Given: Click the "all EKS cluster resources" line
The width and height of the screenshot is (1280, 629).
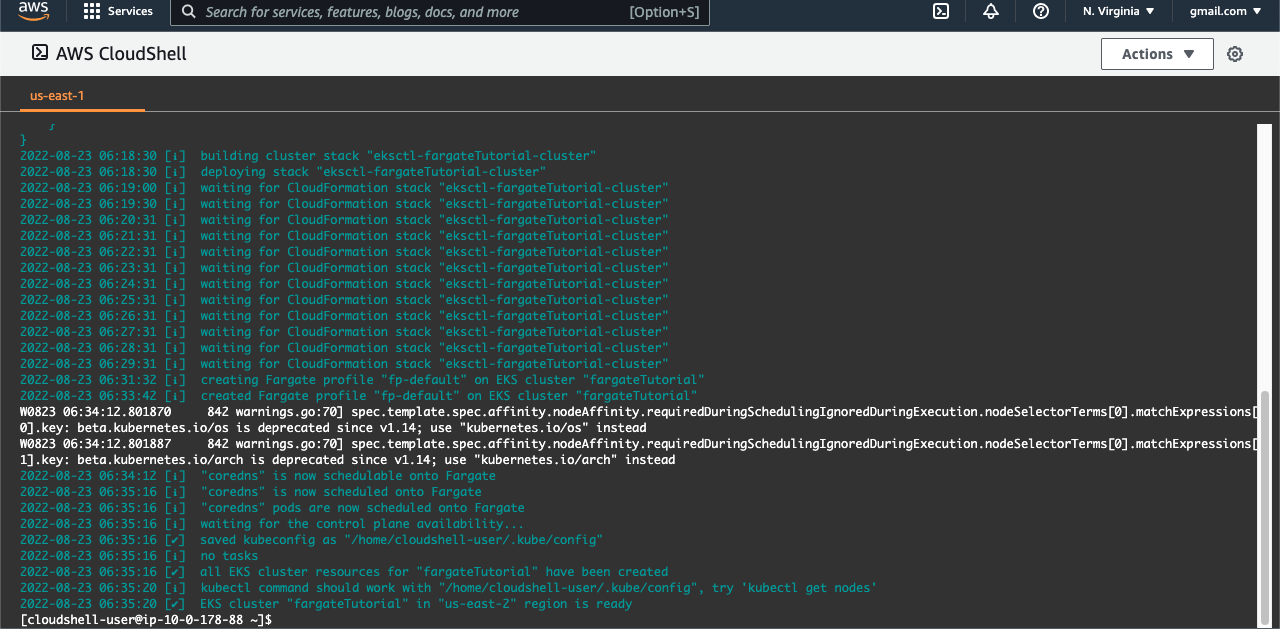Looking at the screenshot, I should (x=344, y=572).
